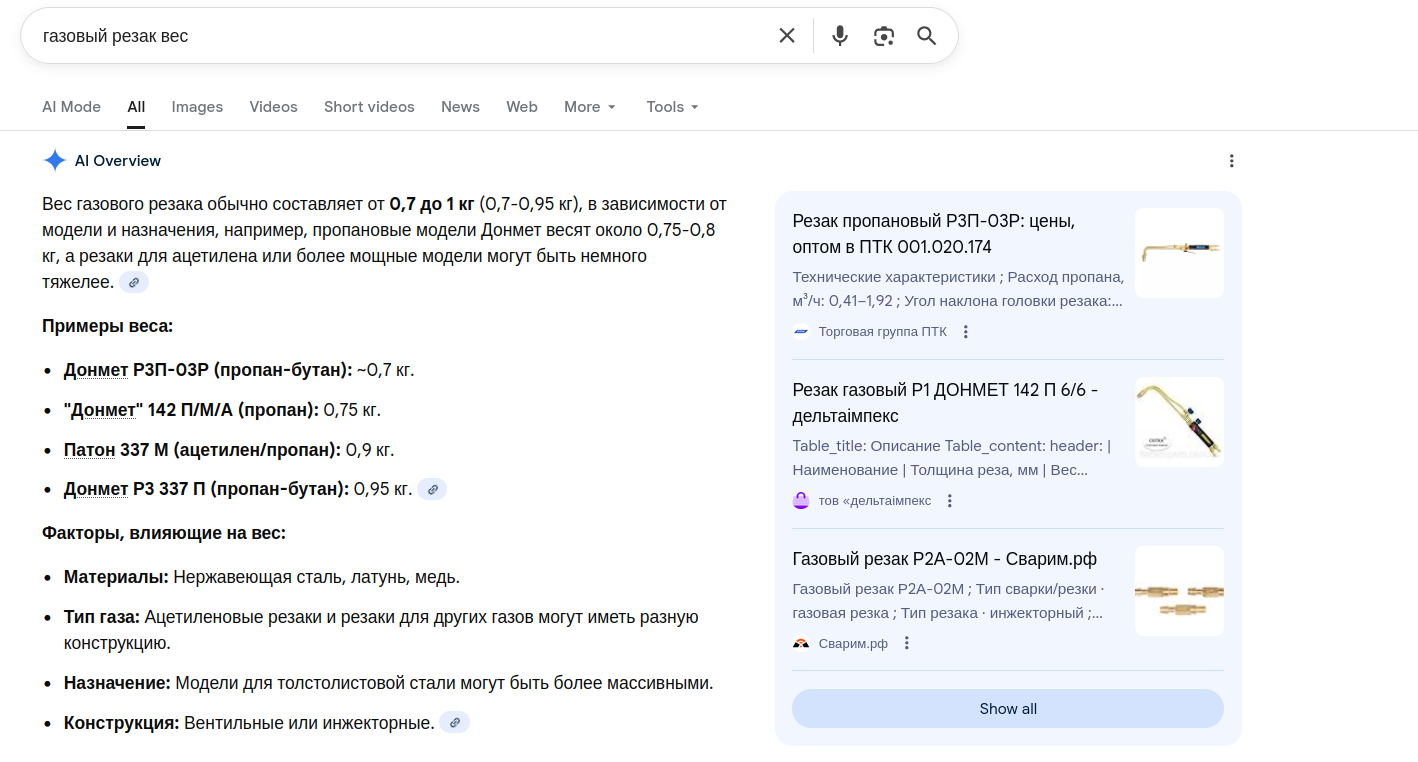Click source link icon after 'инжекторные.'
The image size is (1418, 762).
[x=455, y=722]
